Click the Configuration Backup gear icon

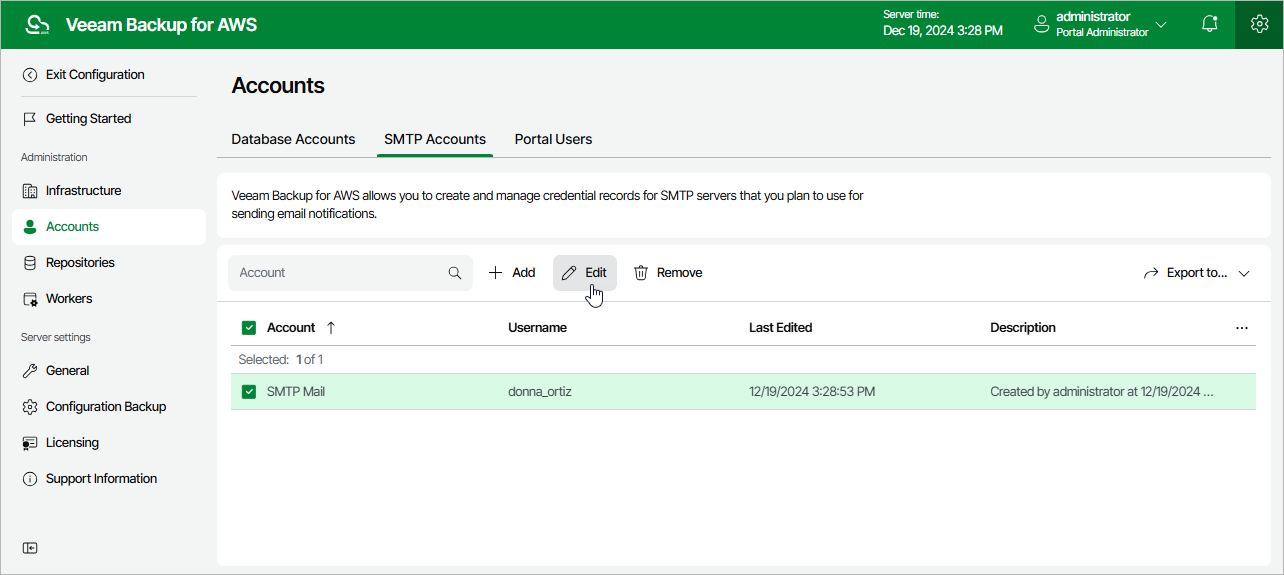[x=30, y=407]
